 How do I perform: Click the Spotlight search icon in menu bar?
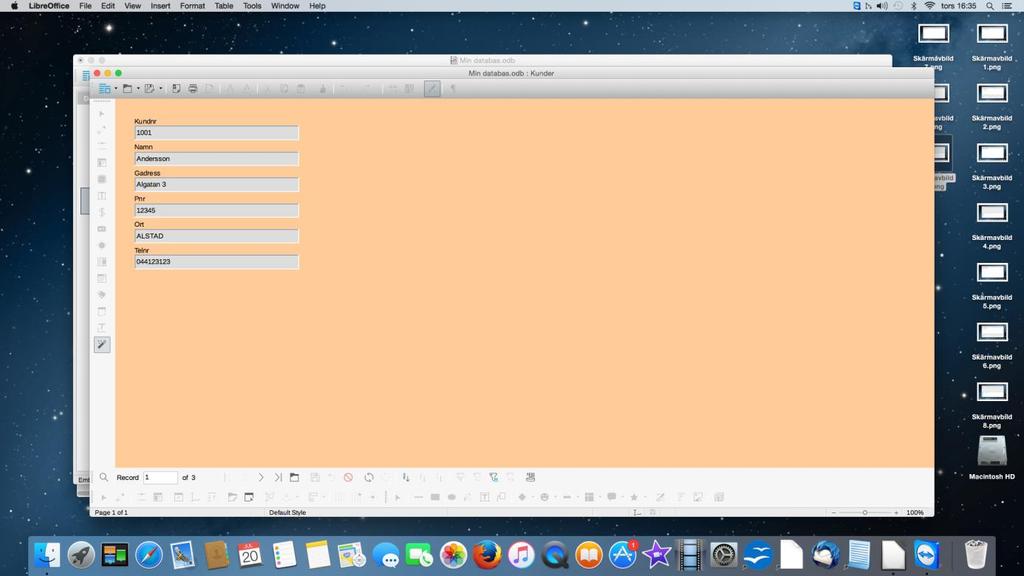click(x=990, y=6)
